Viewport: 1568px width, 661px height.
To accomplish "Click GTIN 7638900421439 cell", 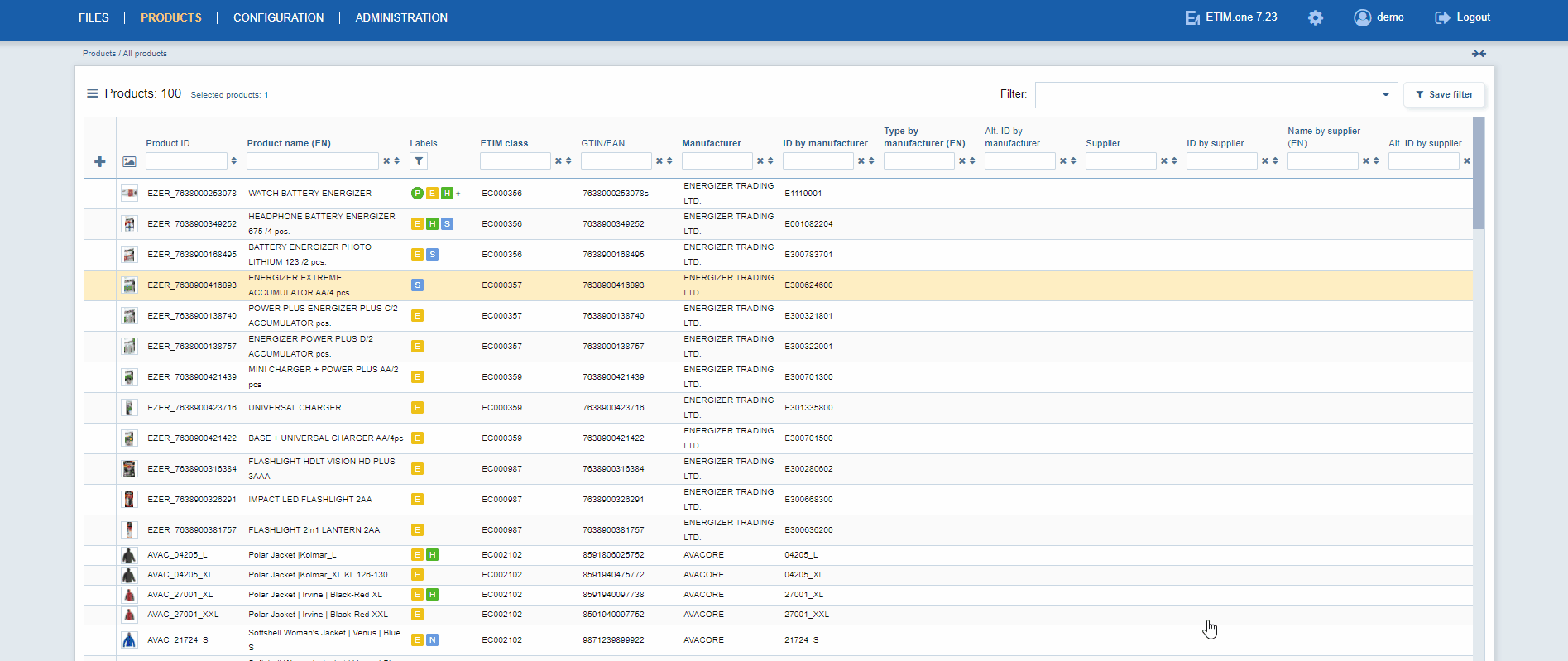I will tap(613, 377).
